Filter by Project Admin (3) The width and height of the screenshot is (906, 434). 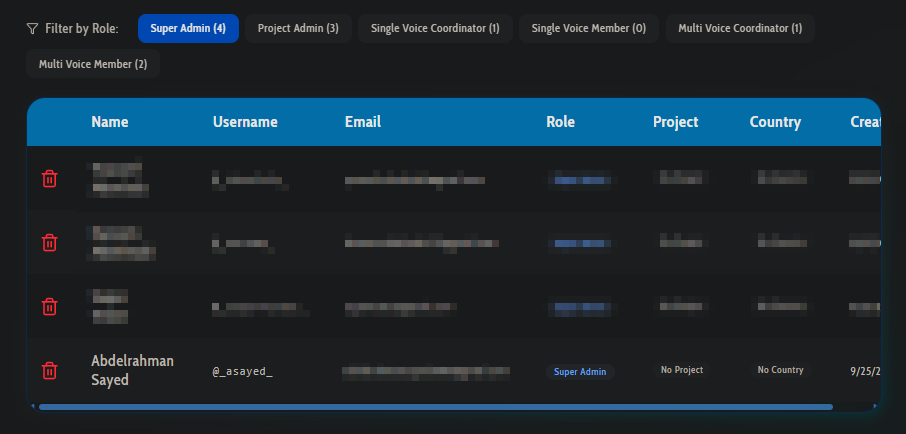pos(298,29)
